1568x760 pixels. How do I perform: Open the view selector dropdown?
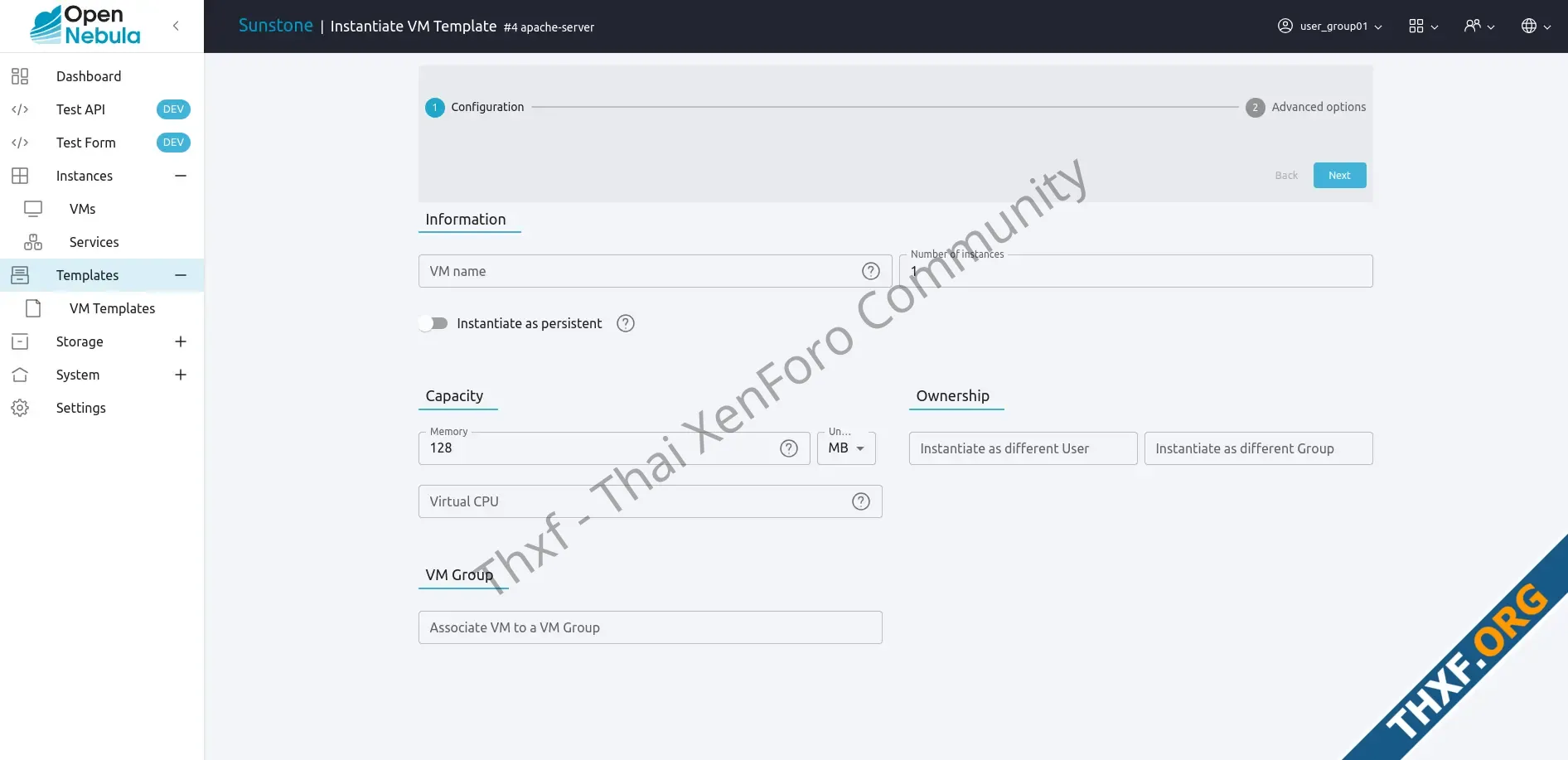point(1423,26)
